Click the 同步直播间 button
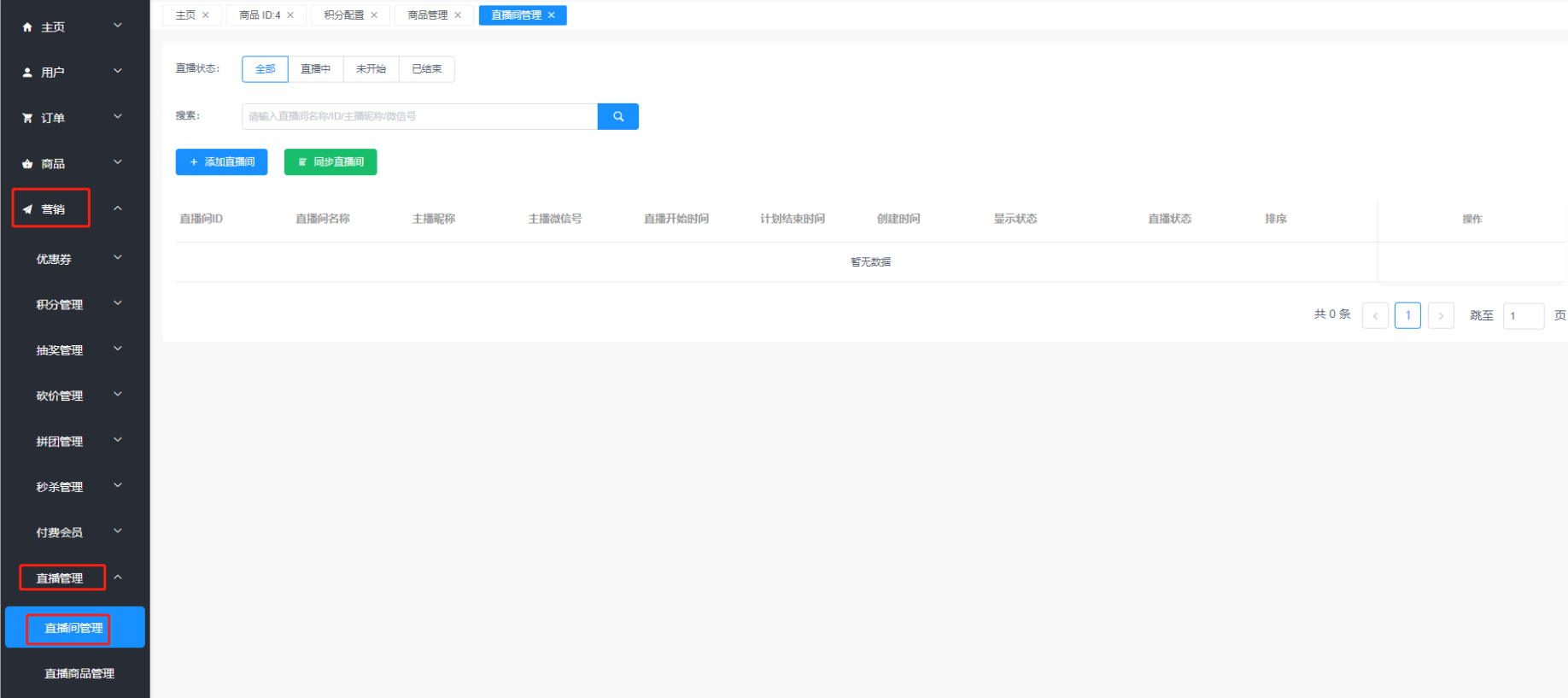 (x=331, y=162)
